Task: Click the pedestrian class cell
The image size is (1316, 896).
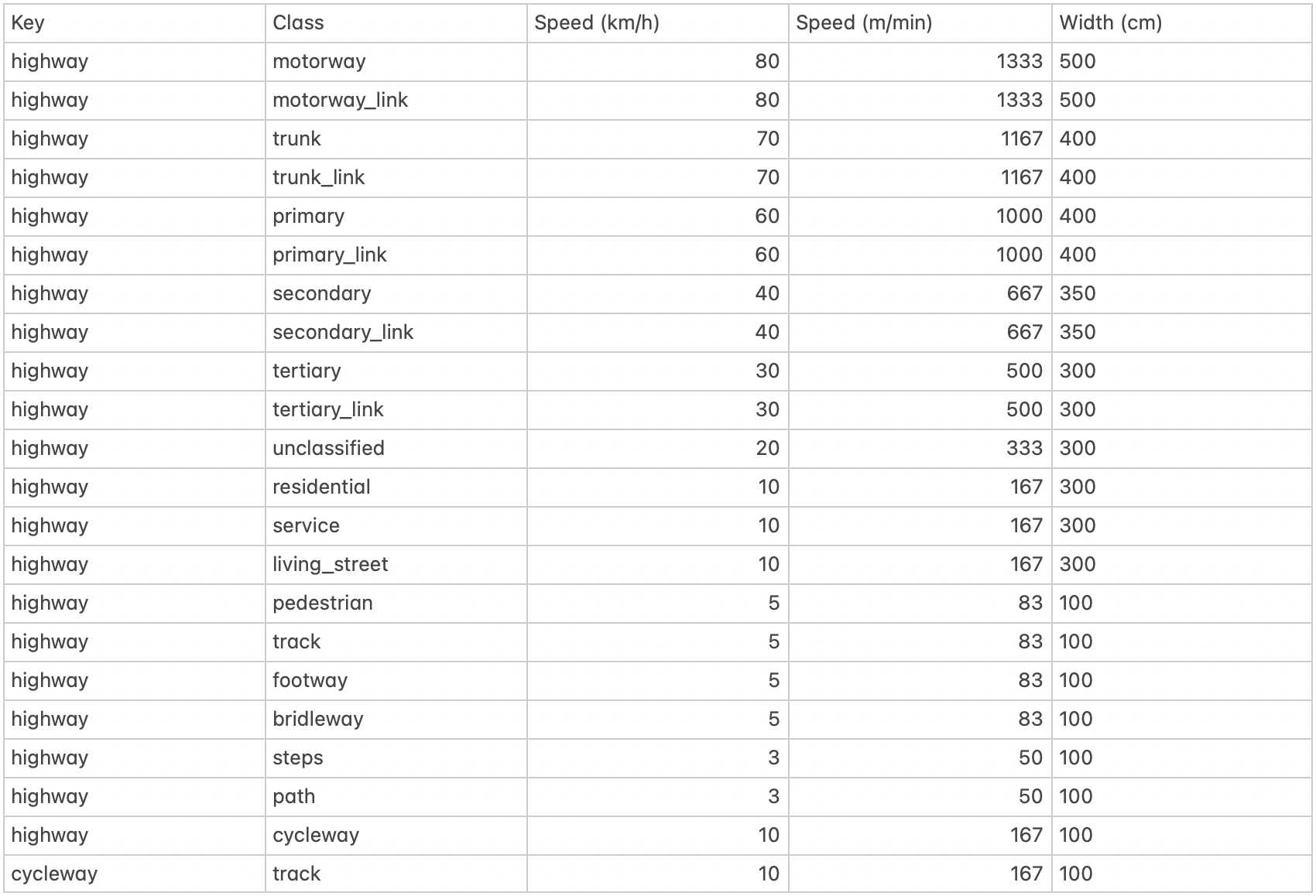Action: click(x=323, y=604)
